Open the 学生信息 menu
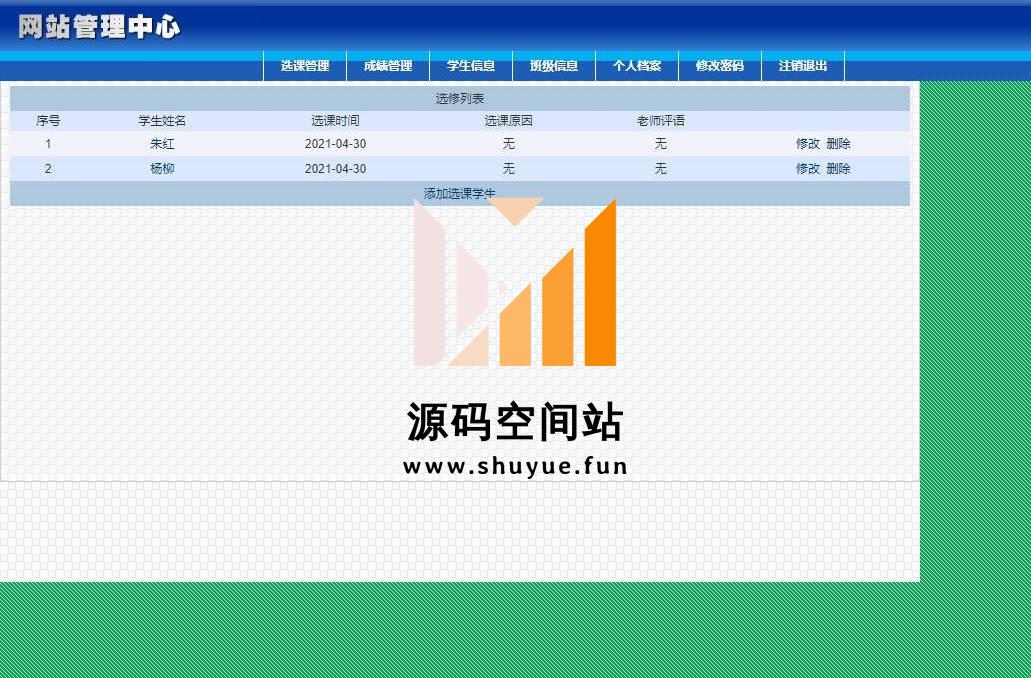1031x678 pixels. (471, 66)
